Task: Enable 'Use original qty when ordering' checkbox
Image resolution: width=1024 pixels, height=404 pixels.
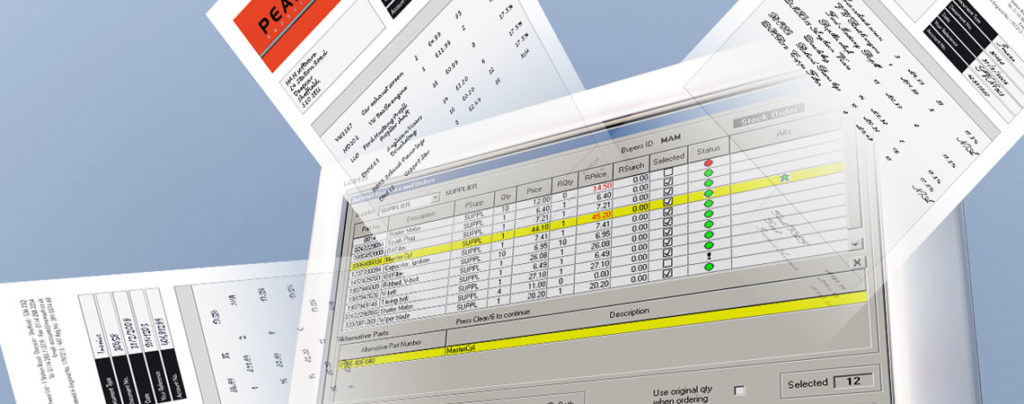Action: (739, 390)
